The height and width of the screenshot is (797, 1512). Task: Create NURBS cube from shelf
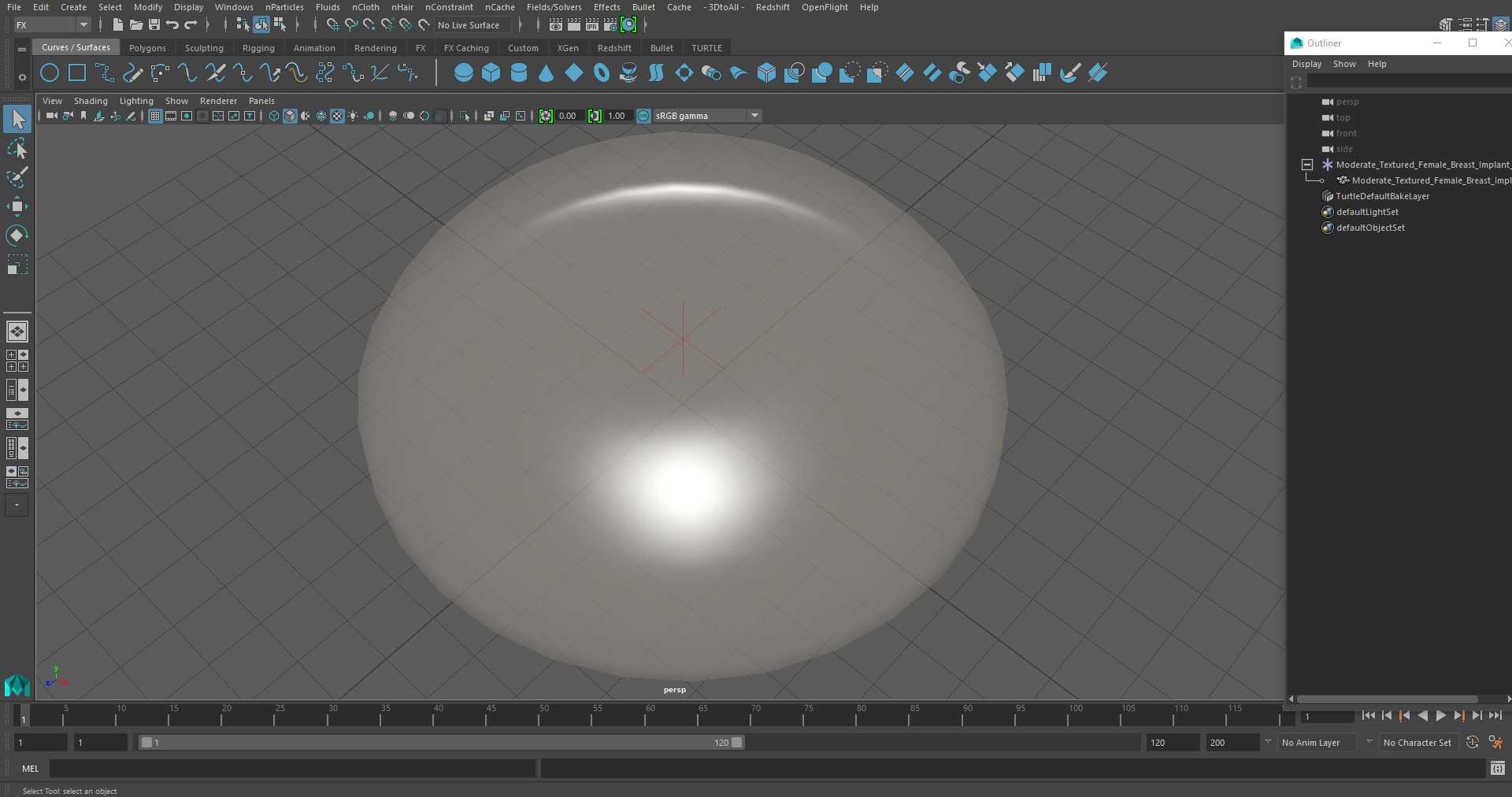point(491,73)
